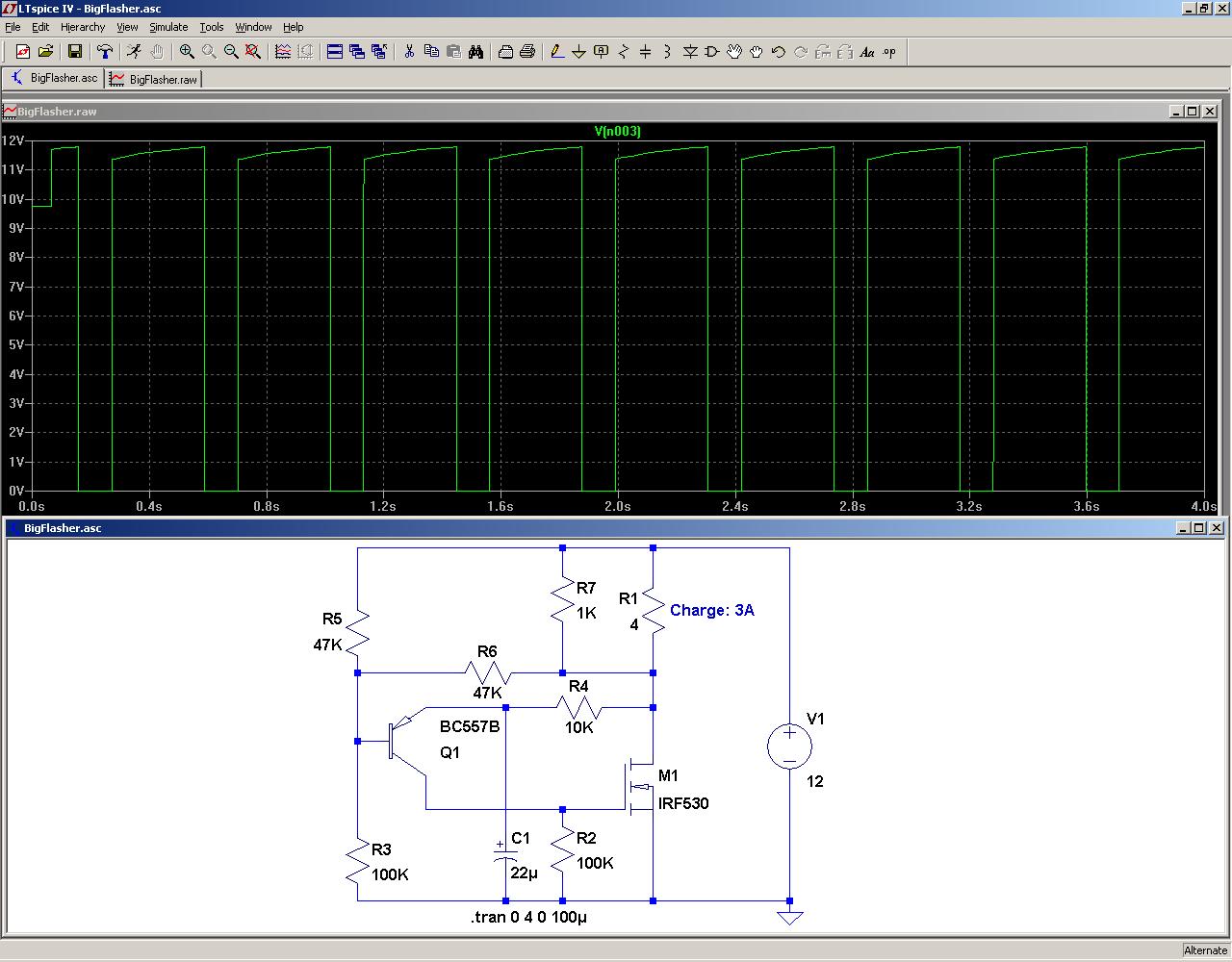This screenshot has height=962, width=1232.
Task: Click the Save disk icon
Action: [x=75, y=52]
